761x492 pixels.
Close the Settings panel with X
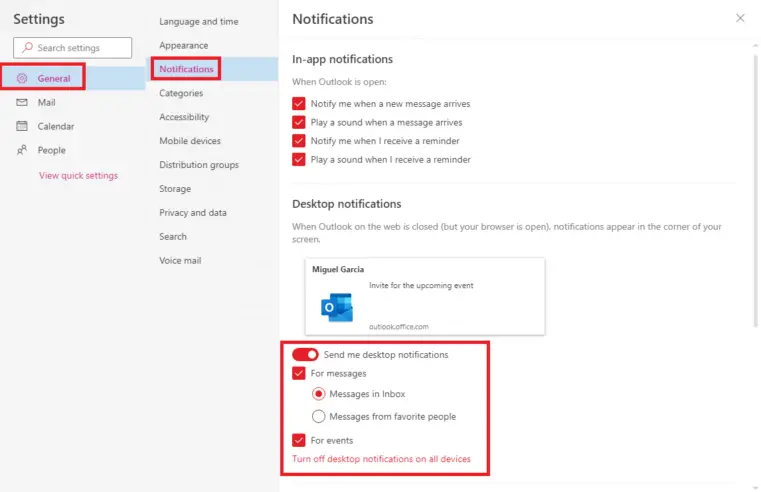[x=740, y=18]
